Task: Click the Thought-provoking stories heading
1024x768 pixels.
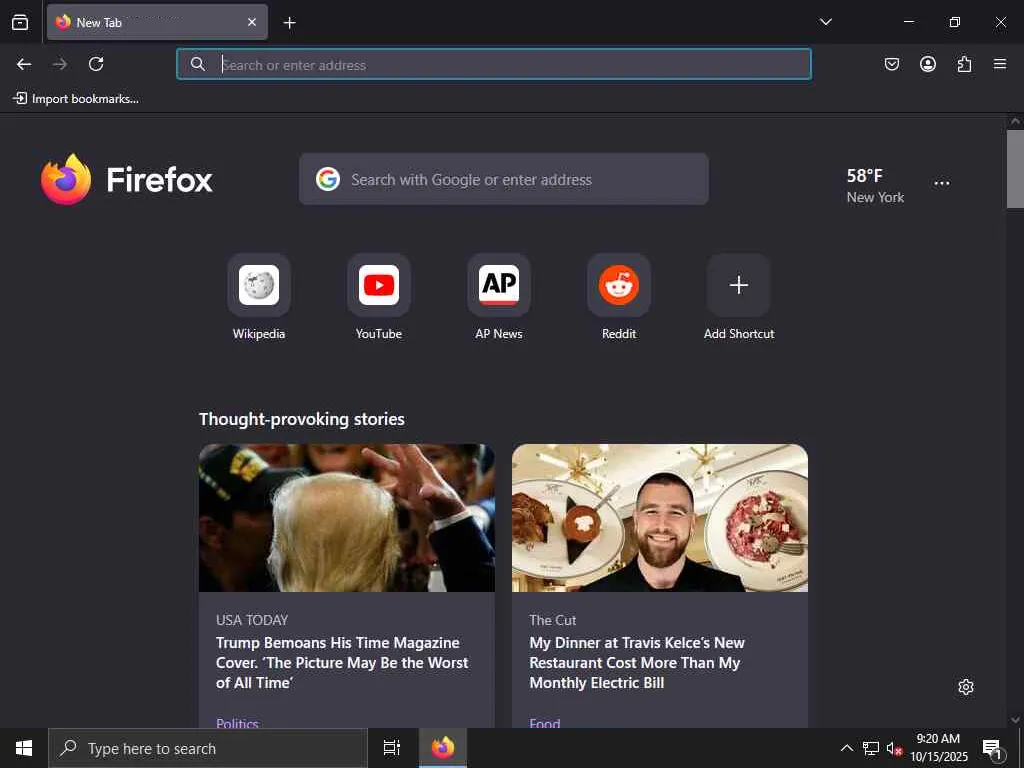Action: pyautogui.click(x=302, y=419)
